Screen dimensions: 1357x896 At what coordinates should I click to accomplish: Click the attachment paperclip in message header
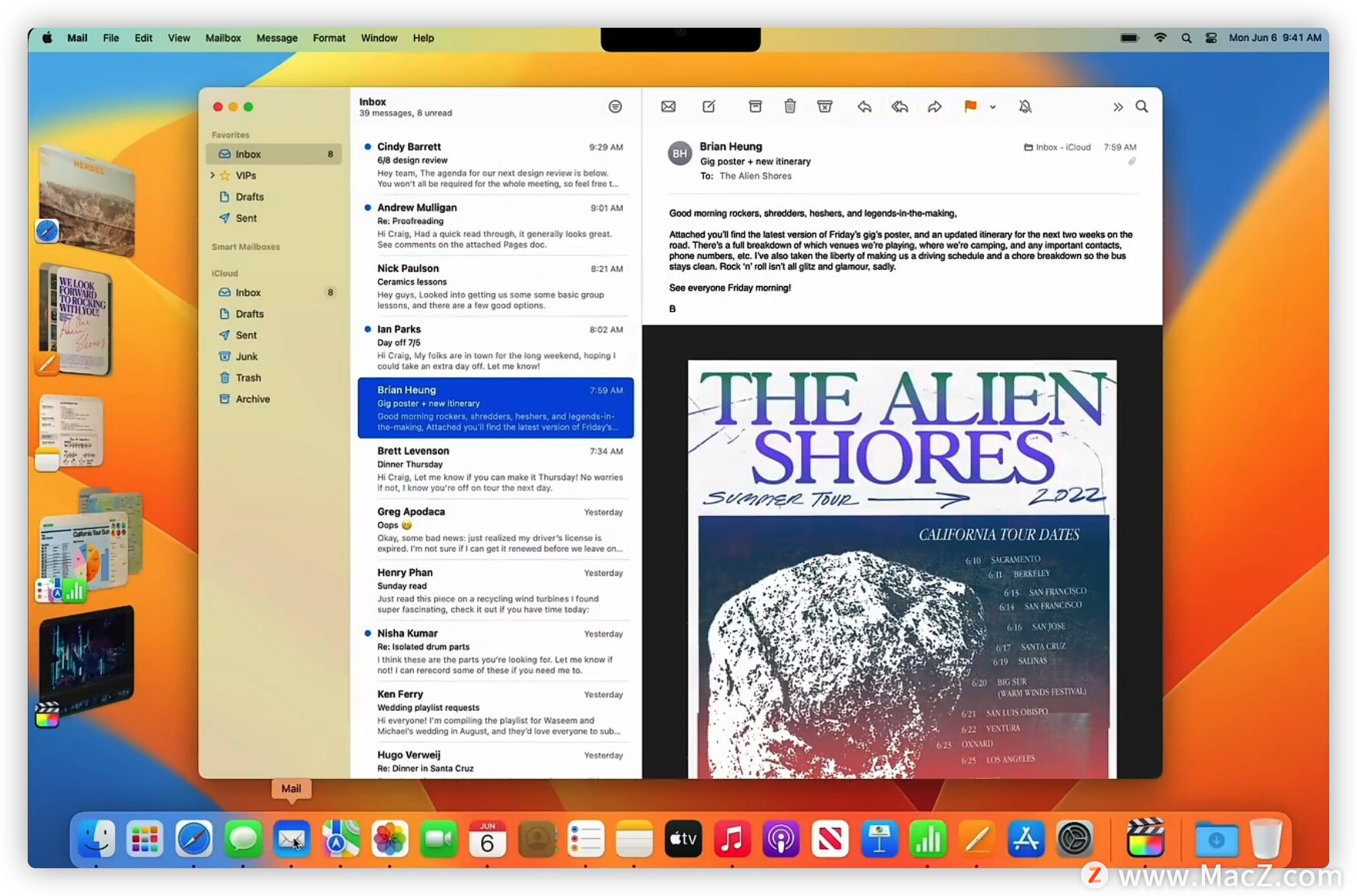[1131, 161]
